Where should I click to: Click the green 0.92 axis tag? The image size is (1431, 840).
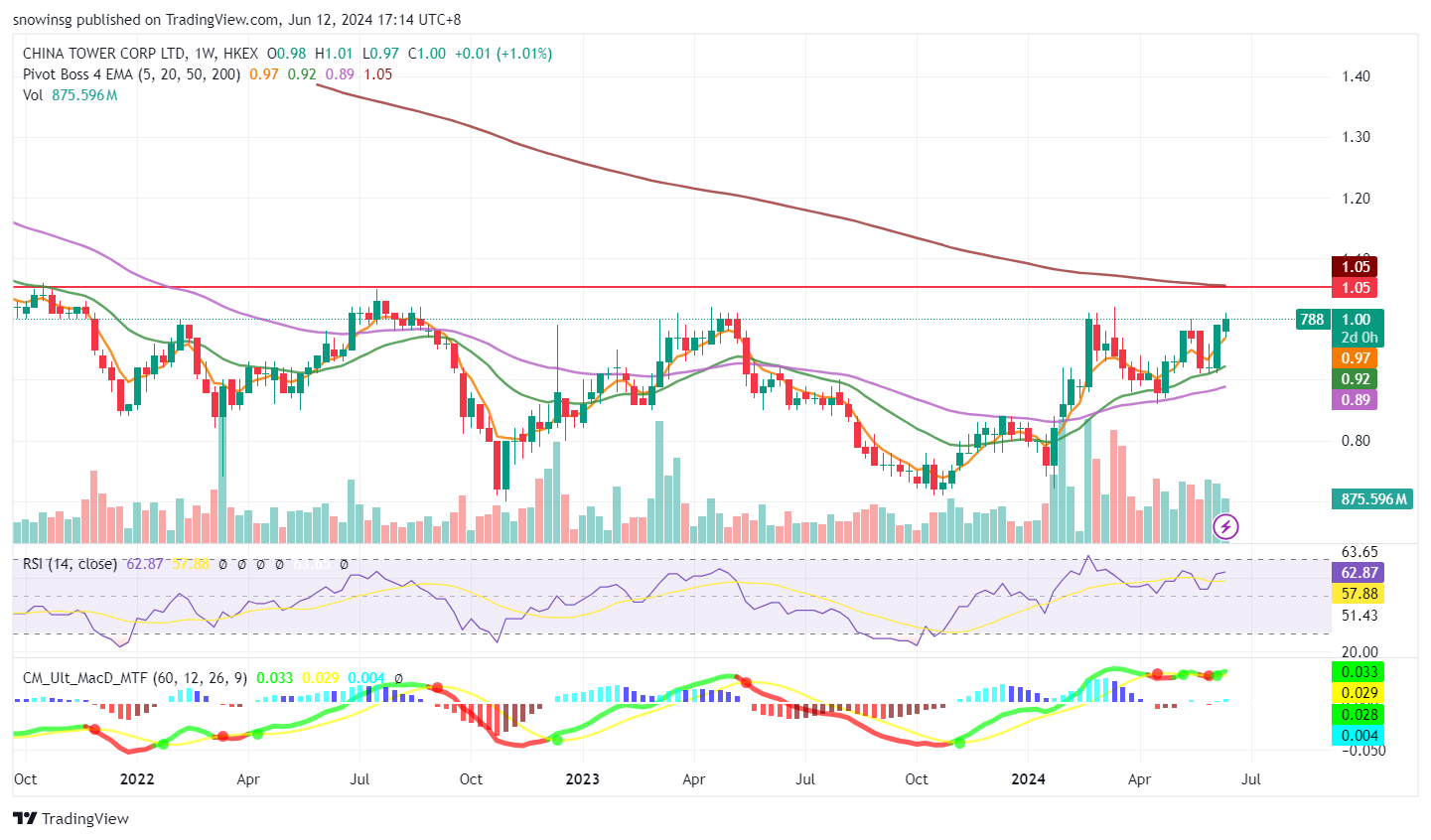click(x=1356, y=379)
